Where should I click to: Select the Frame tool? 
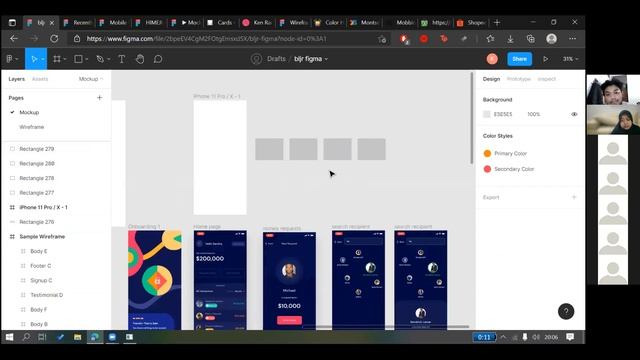(x=57, y=59)
